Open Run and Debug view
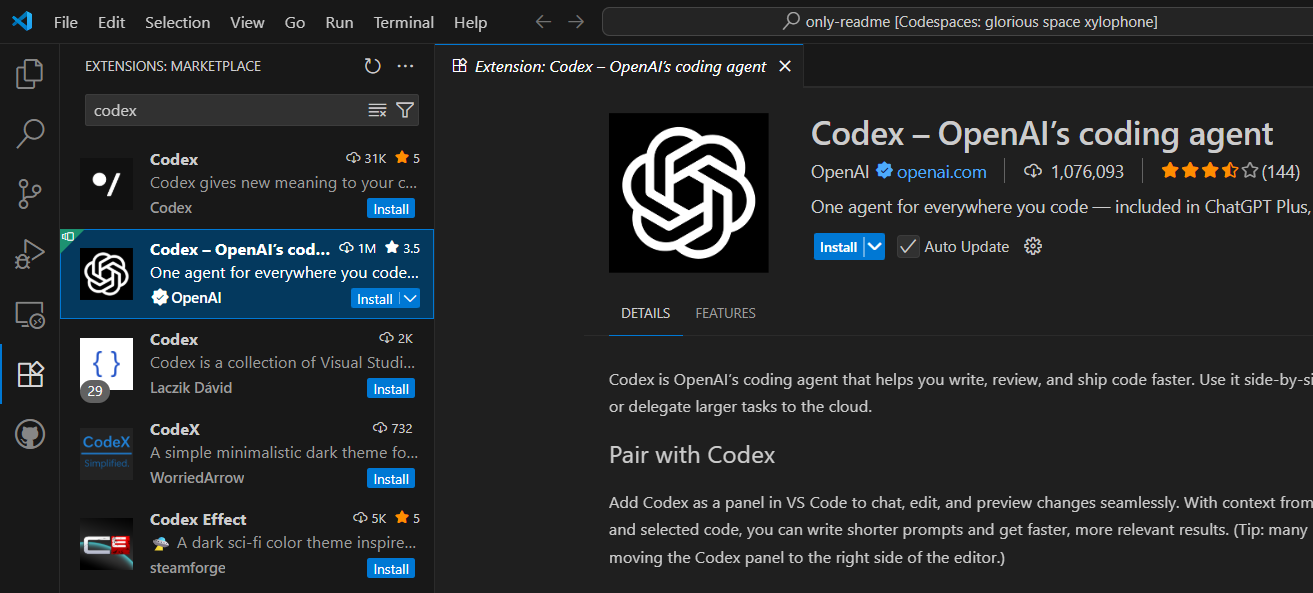The height and width of the screenshot is (593, 1313). coord(30,254)
